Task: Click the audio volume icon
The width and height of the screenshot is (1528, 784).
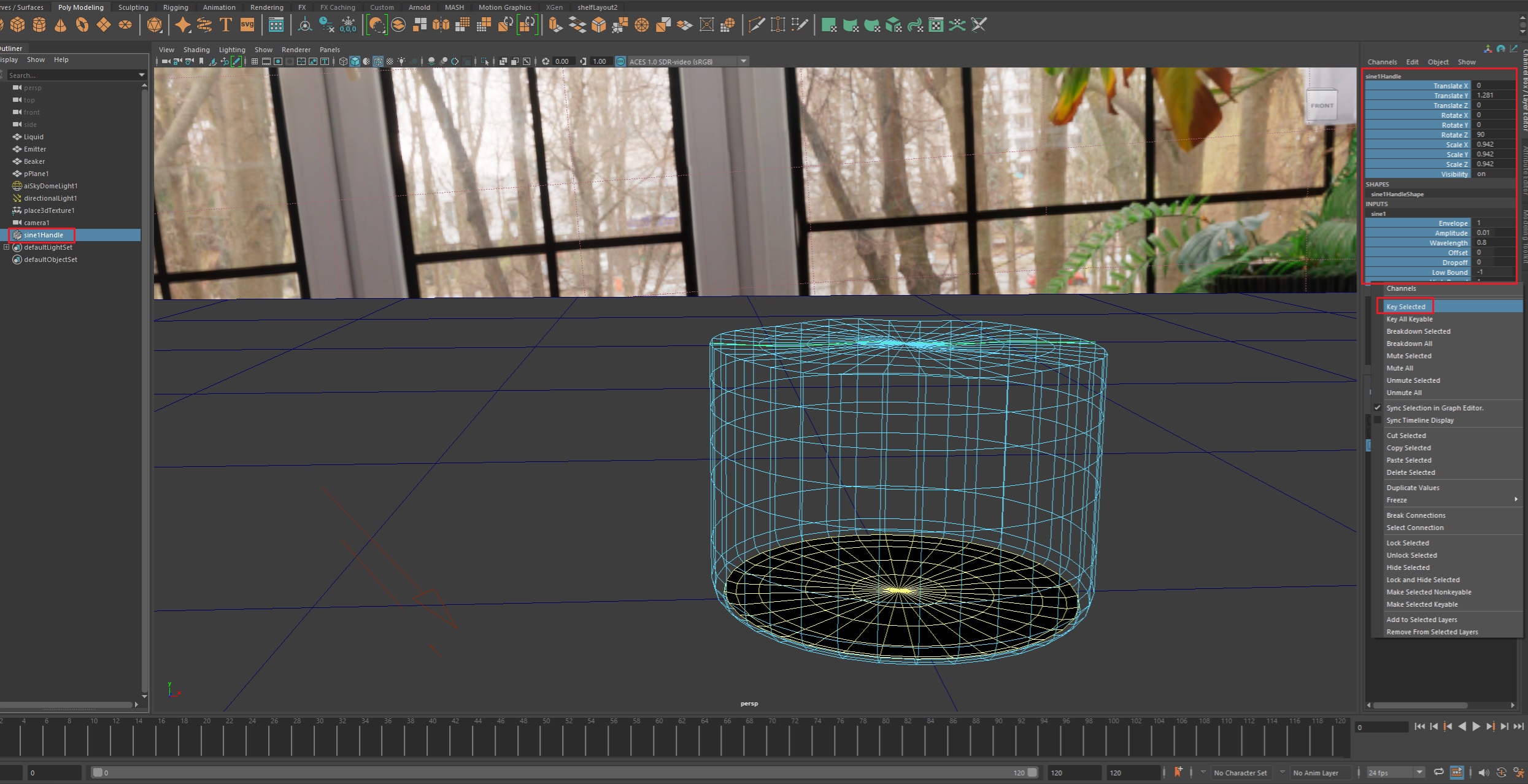Action: pos(1484,773)
